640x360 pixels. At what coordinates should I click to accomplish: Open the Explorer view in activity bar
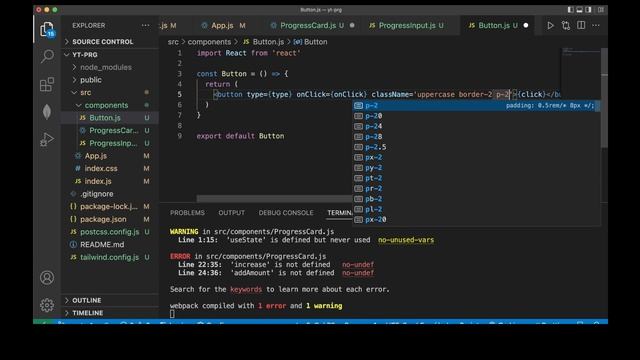point(47,30)
